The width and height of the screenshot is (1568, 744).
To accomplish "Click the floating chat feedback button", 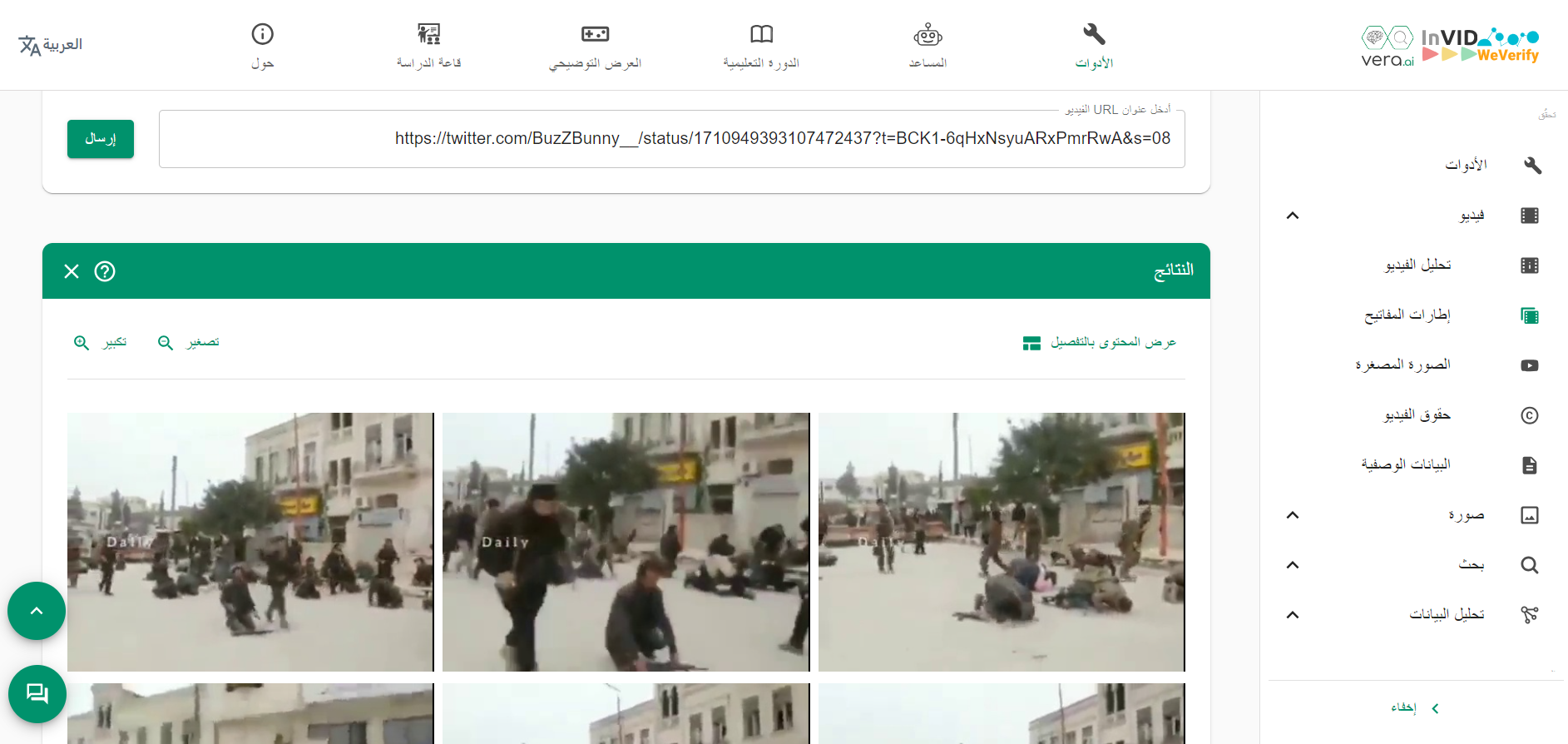I will pos(37,694).
